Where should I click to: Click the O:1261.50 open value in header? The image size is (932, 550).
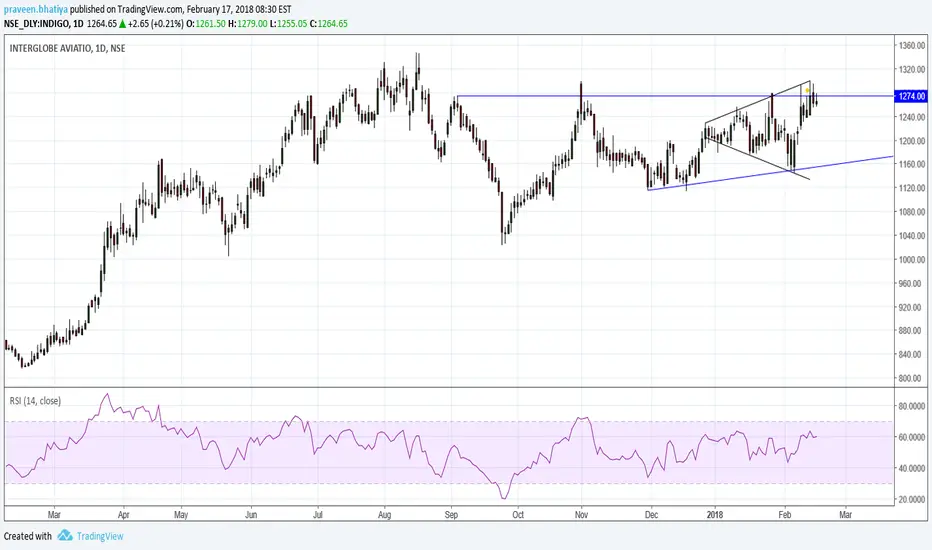(x=207, y=24)
